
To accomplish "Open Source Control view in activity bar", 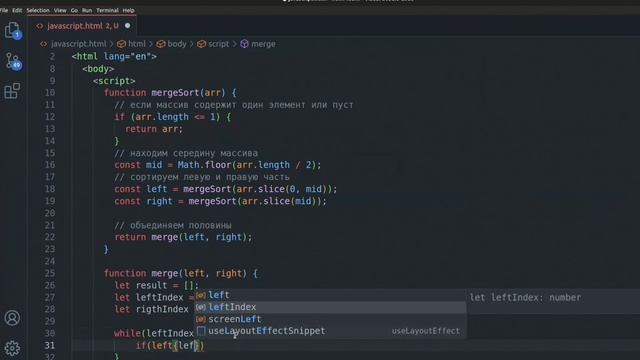I will (13, 61).
